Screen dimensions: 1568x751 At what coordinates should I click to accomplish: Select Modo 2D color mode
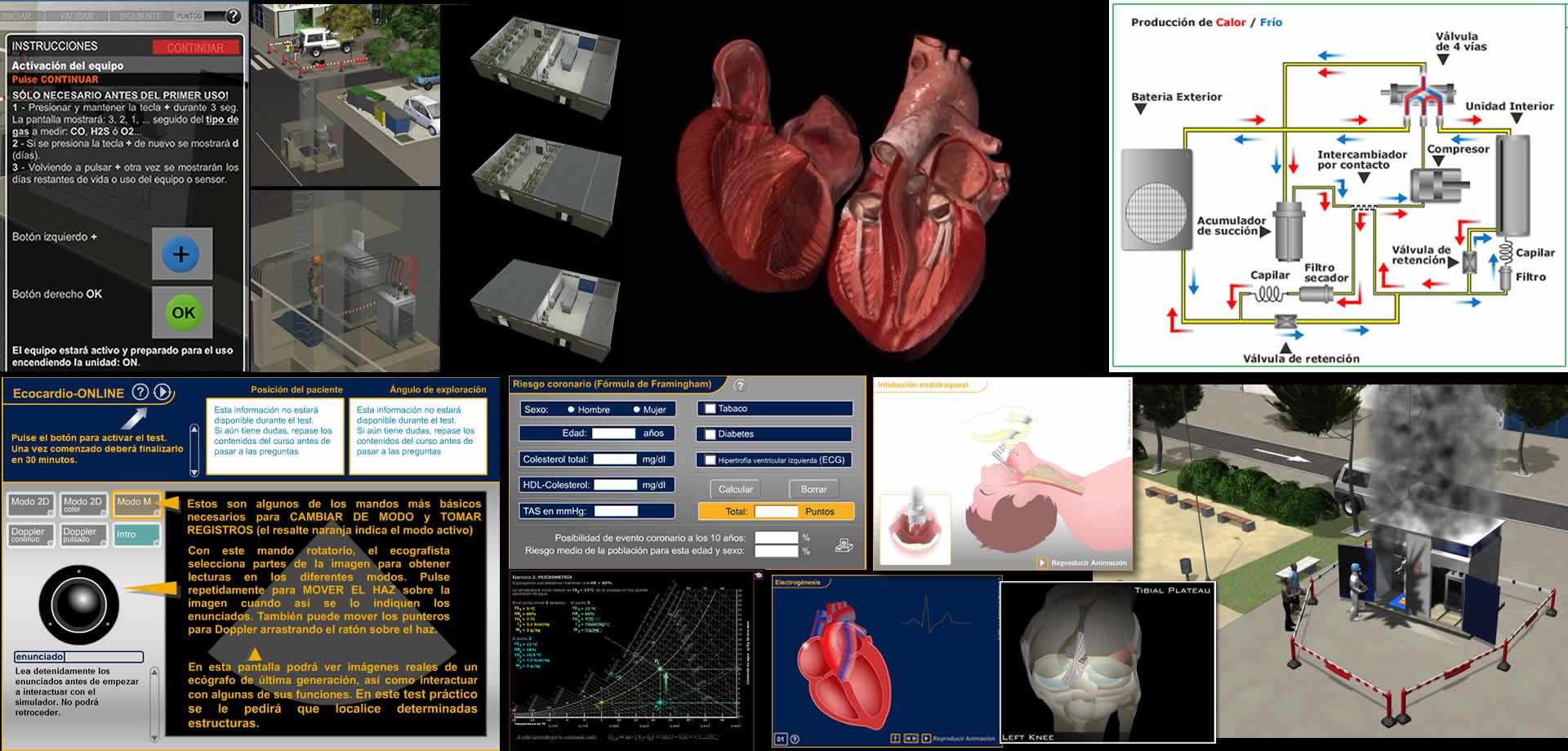(x=84, y=504)
